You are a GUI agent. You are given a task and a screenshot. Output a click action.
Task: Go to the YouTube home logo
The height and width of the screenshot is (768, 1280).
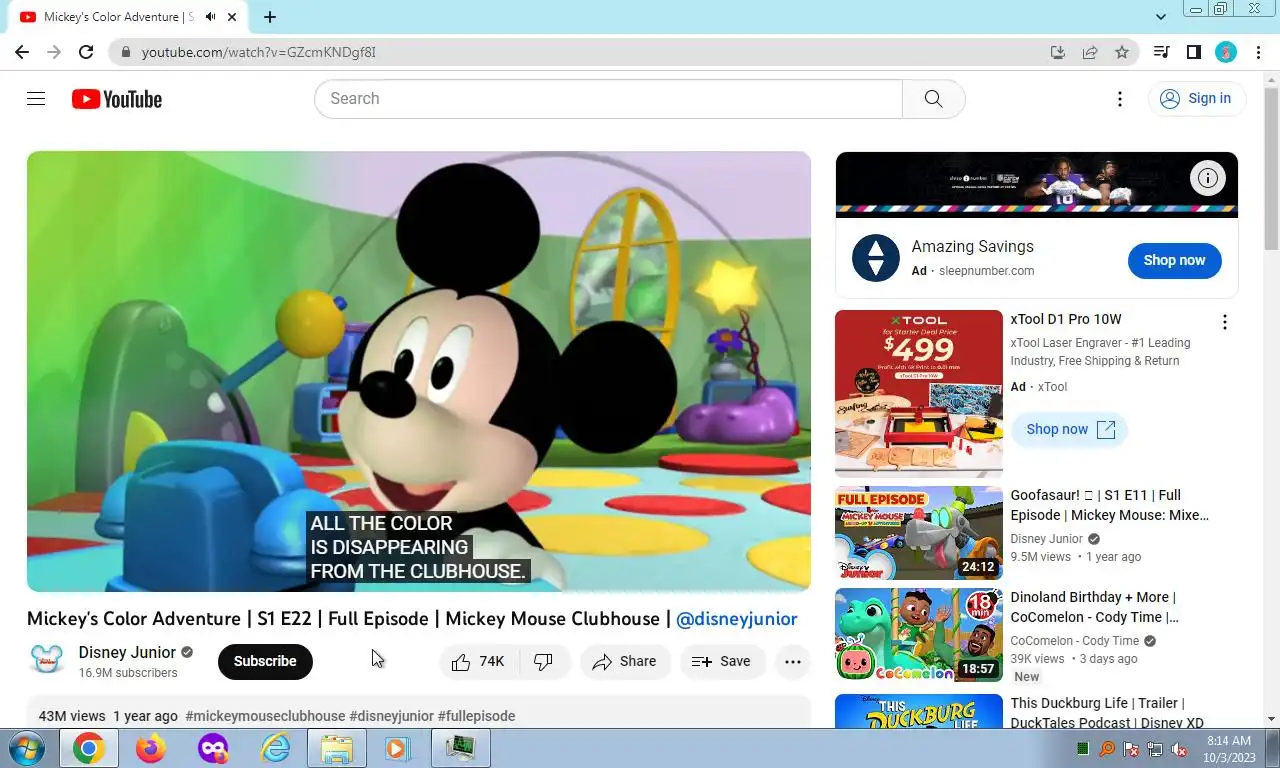(x=117, y=99)
